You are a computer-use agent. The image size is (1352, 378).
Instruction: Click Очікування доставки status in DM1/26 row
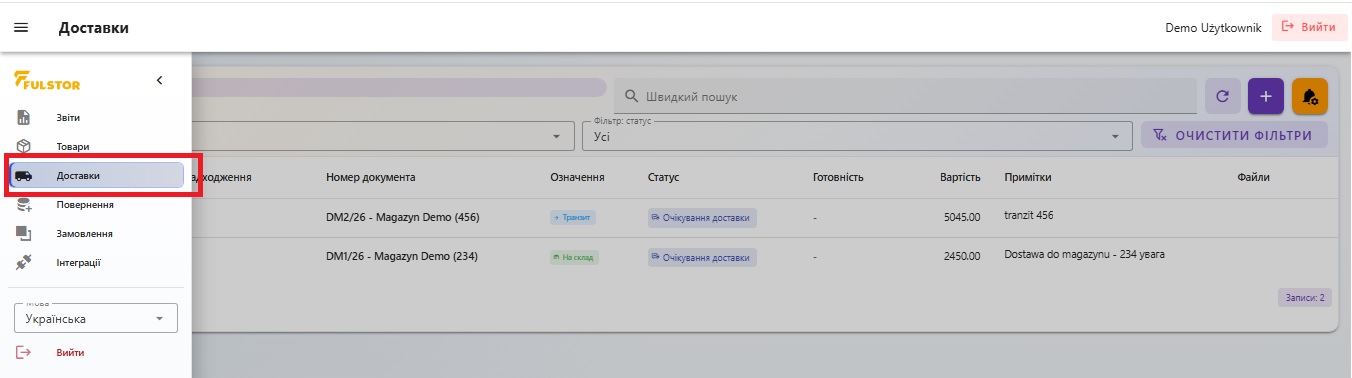coord(702,257)
